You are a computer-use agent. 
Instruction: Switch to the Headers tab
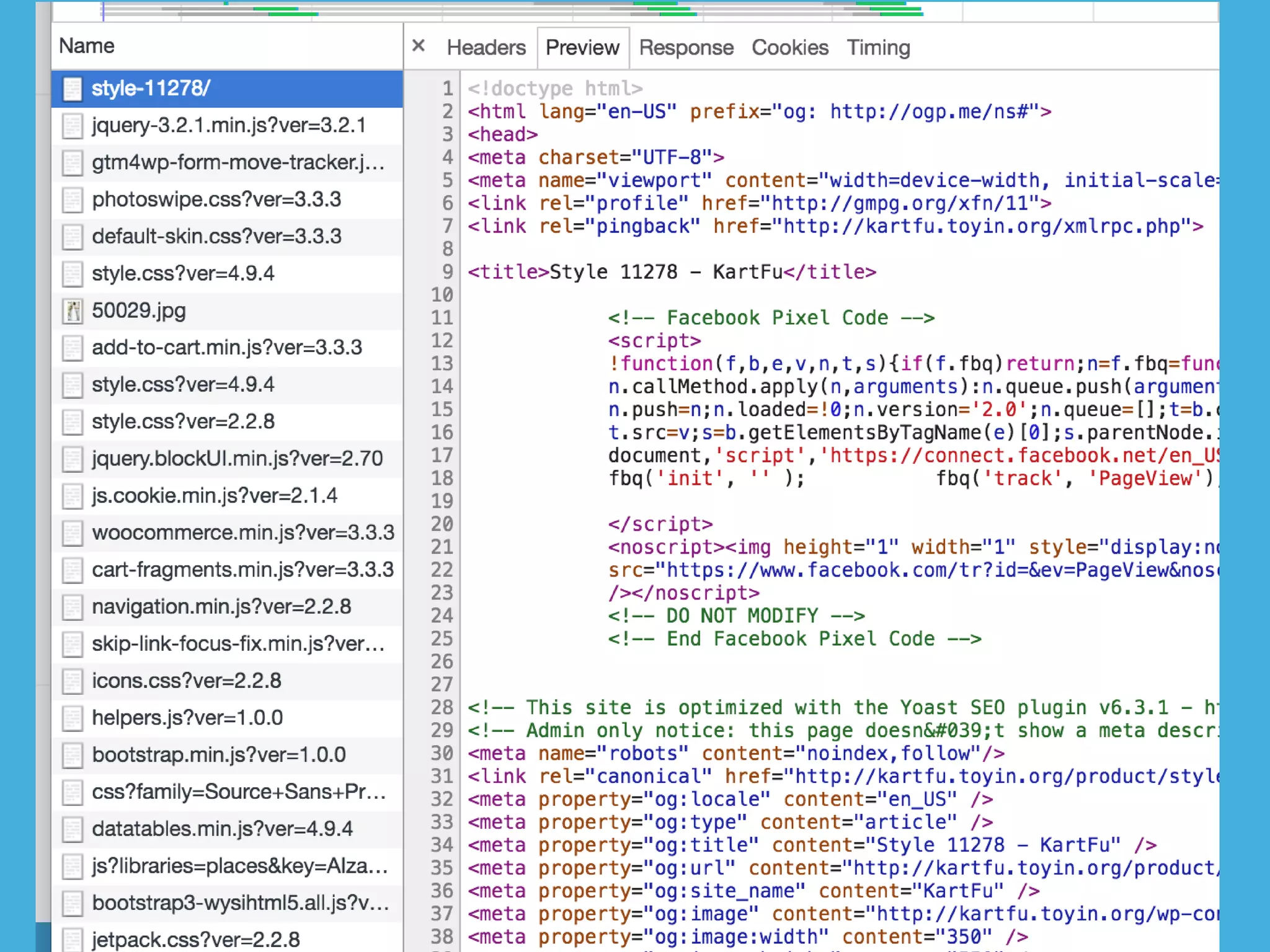click(486, 48)
